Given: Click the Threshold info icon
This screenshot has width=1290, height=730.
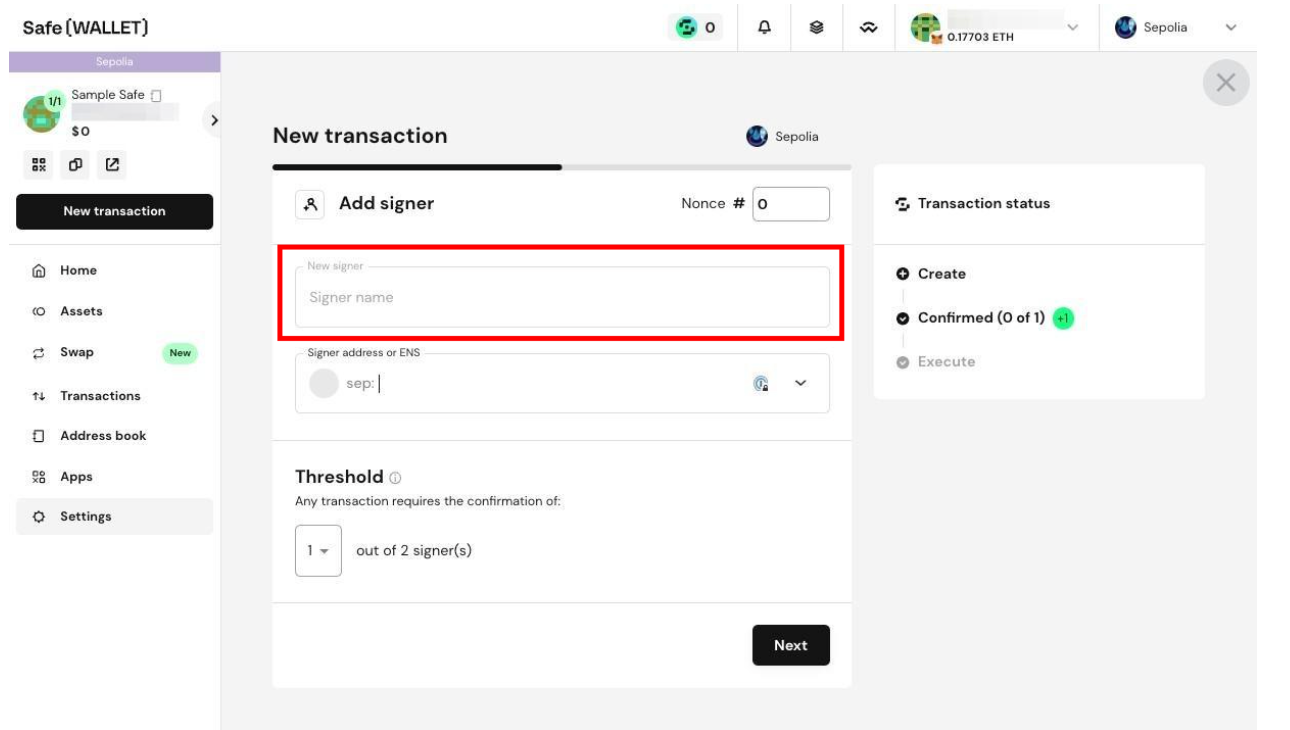Looking at the screenshot, I should click(x=396, y=477).
